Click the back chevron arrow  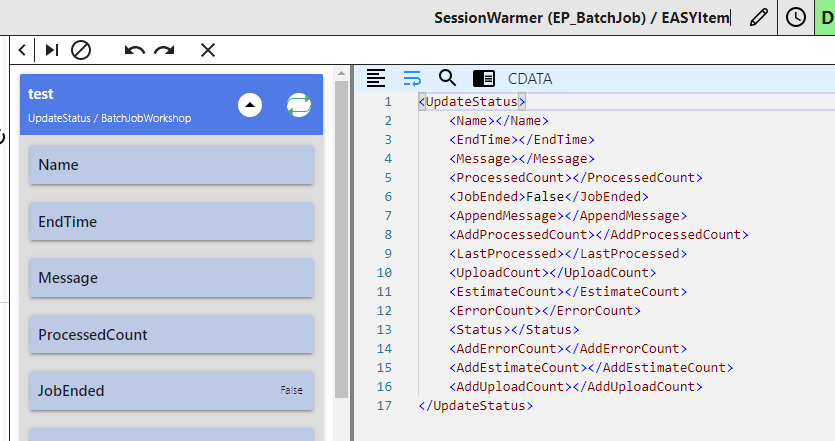pos(22,50)
